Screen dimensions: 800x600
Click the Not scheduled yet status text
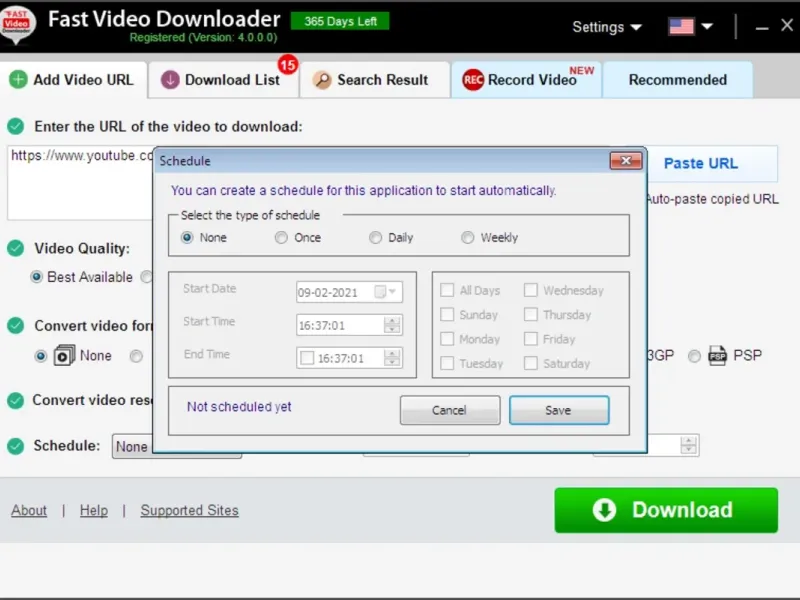(x=239, y=407)
